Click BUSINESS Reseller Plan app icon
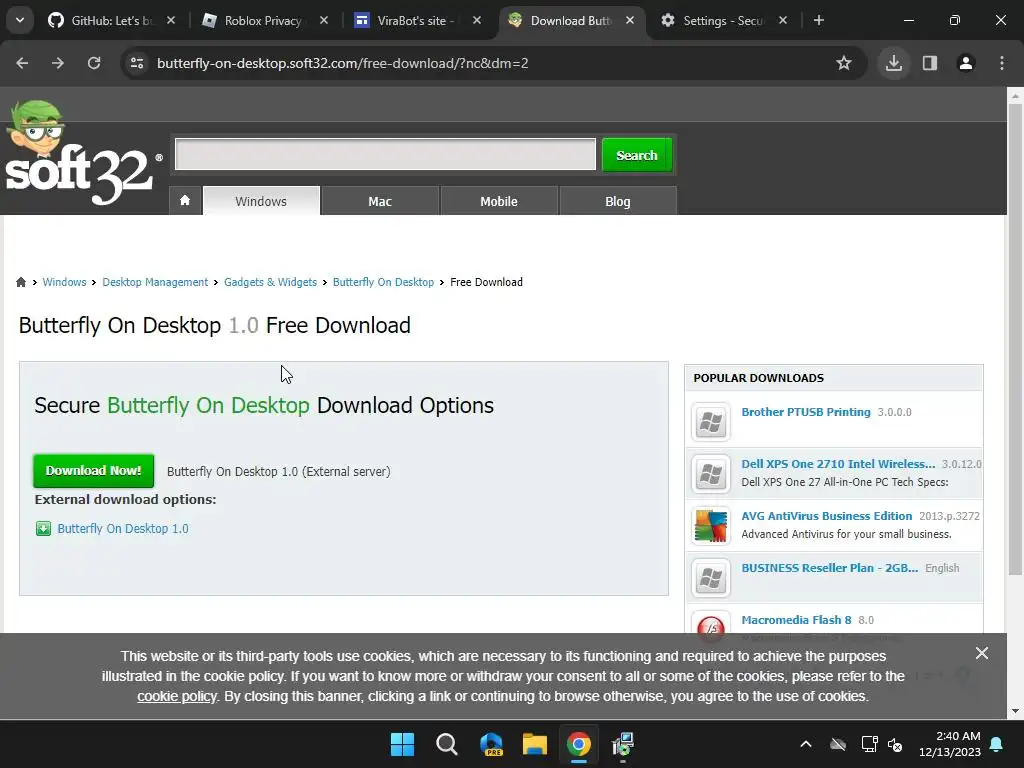The width and height of the screenshot is (1024, 768). point(711,578)
